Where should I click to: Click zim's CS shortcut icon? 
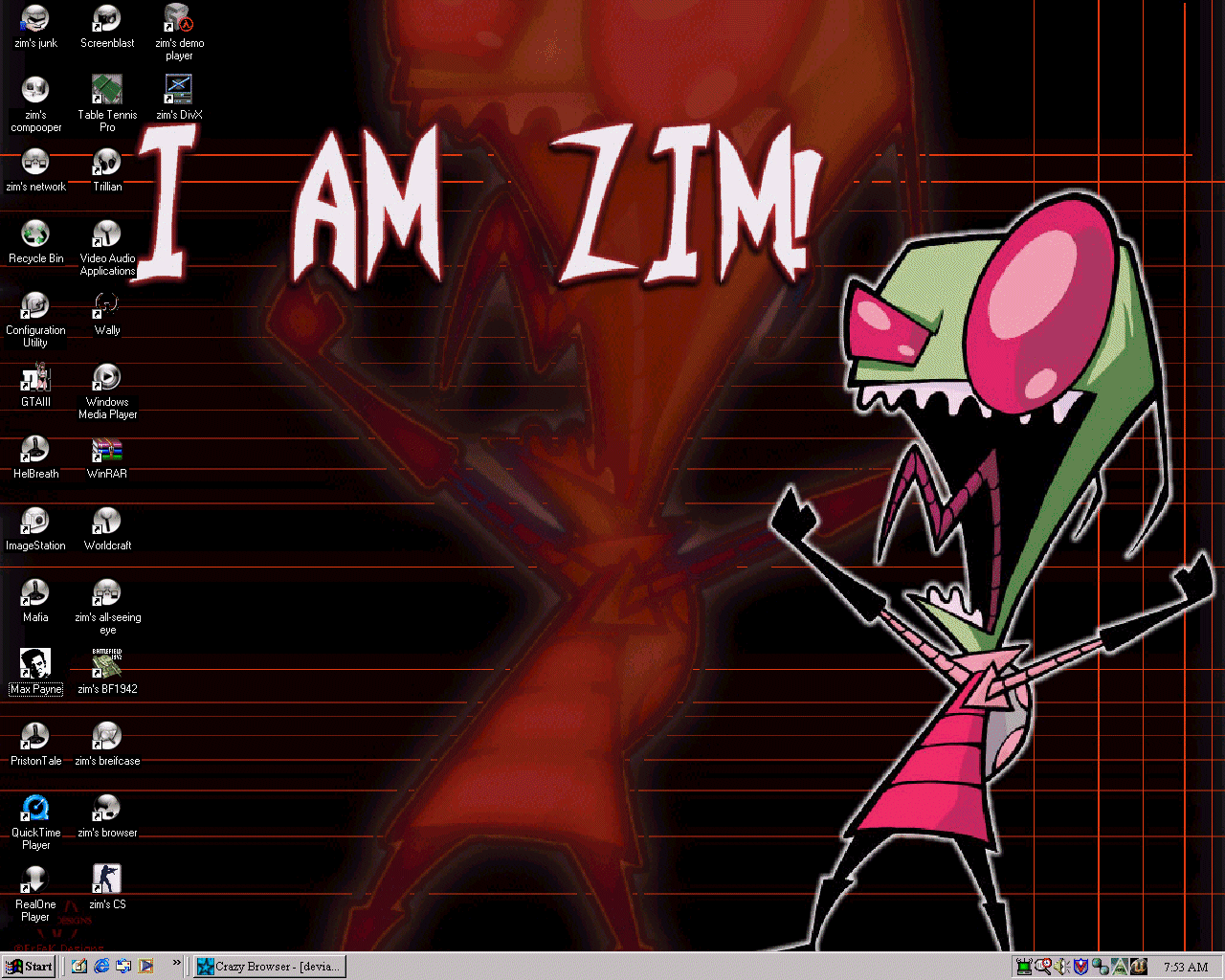pyautogui.click(x=107, y=888)
